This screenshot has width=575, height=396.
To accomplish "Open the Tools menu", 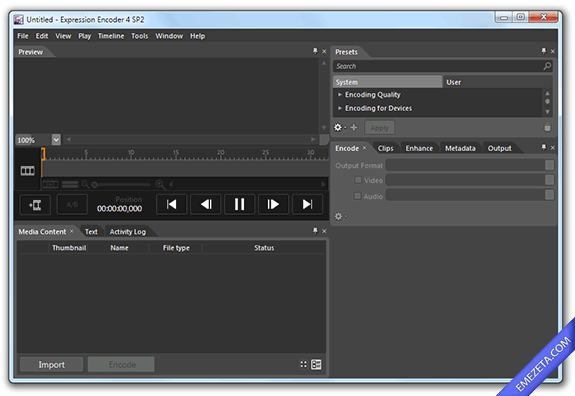I will (x=140, y=36).
